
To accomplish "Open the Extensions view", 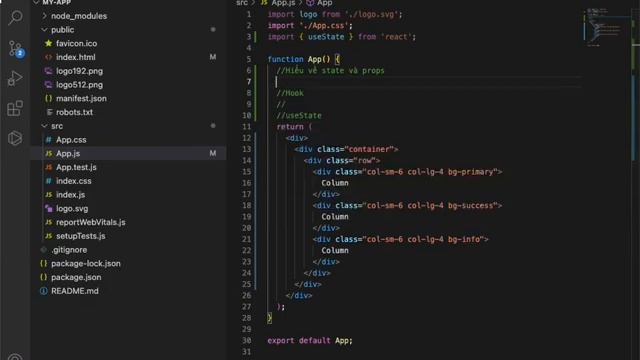I will click(15, 108).
